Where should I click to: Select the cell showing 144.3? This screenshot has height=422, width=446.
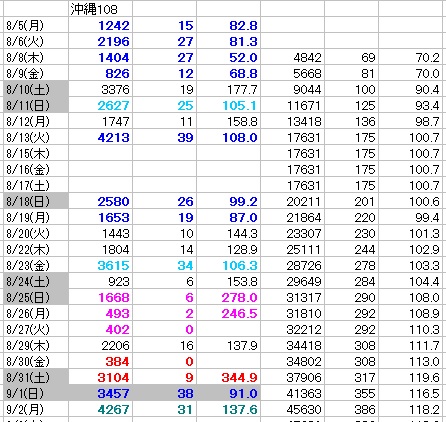point(228,233)
